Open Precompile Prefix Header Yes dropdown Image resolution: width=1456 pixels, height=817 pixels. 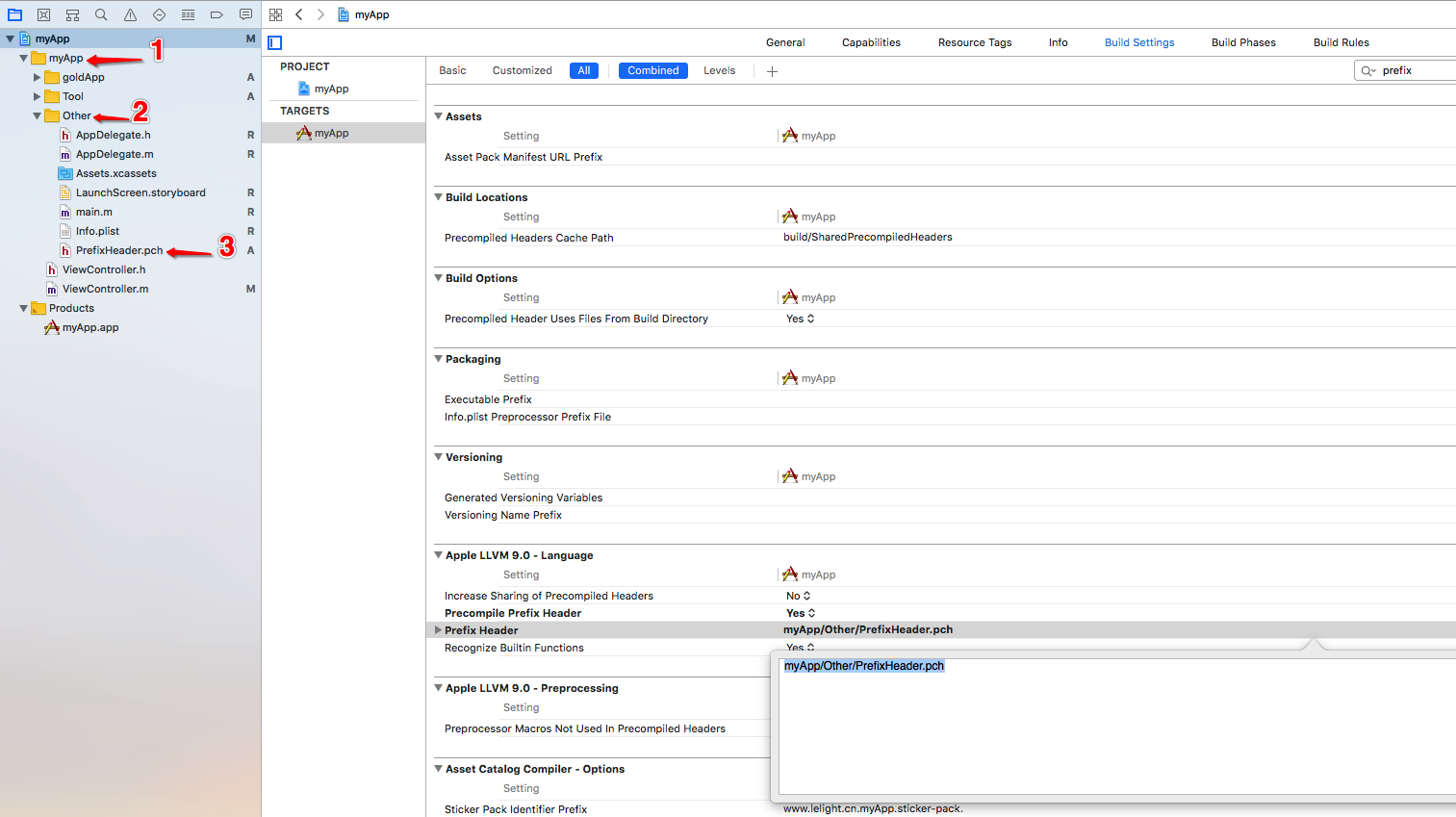801,613
